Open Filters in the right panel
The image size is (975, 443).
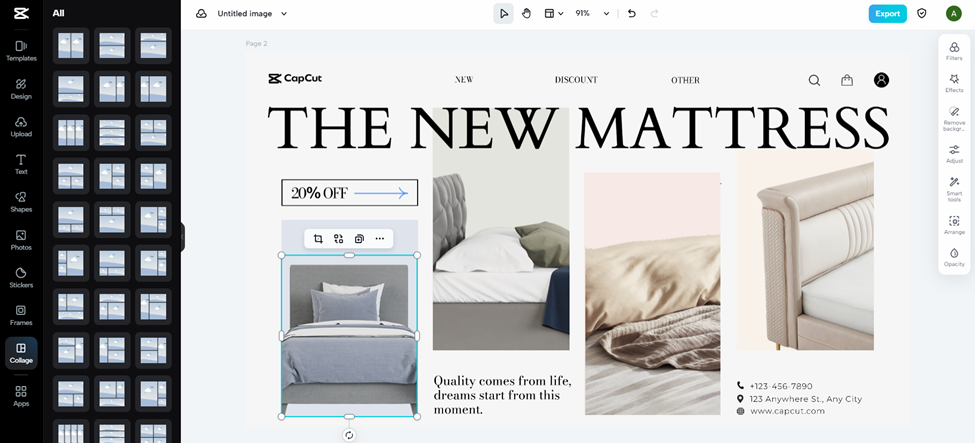pos(954,51)
